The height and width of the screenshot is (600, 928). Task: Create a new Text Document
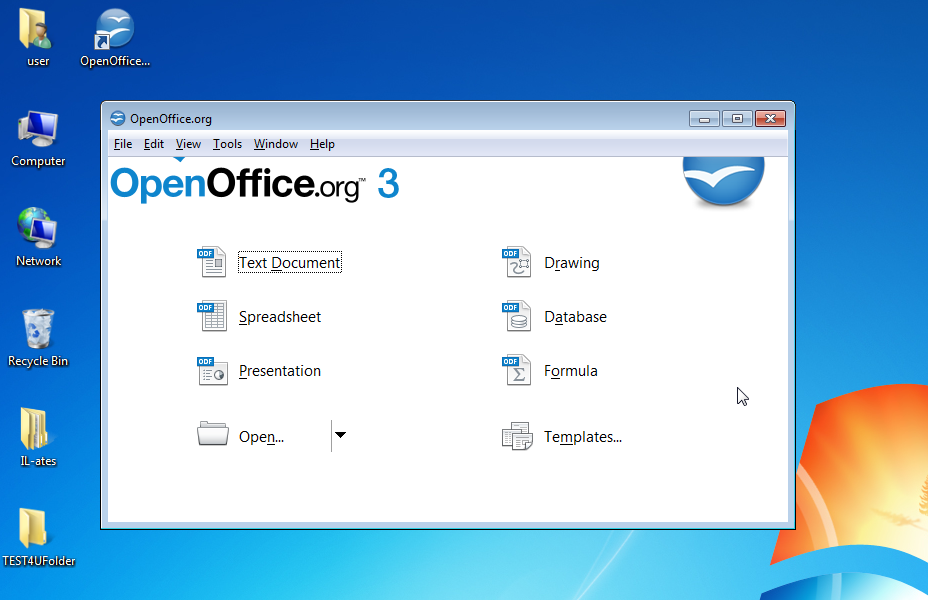[289, 263]
